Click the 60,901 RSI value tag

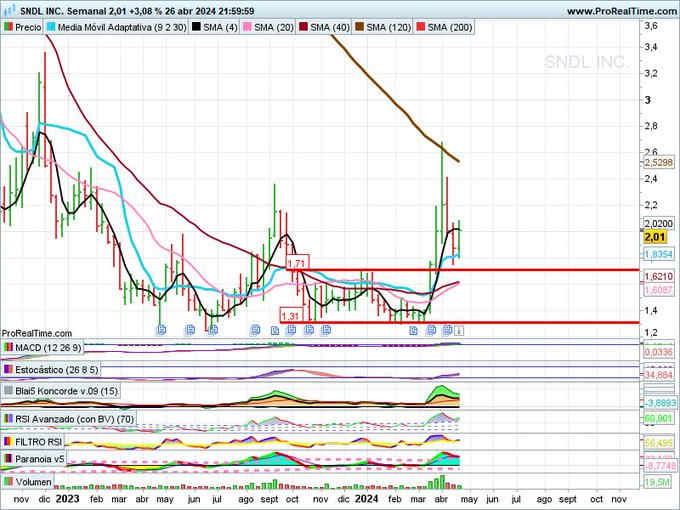click(x=659, y=419)
